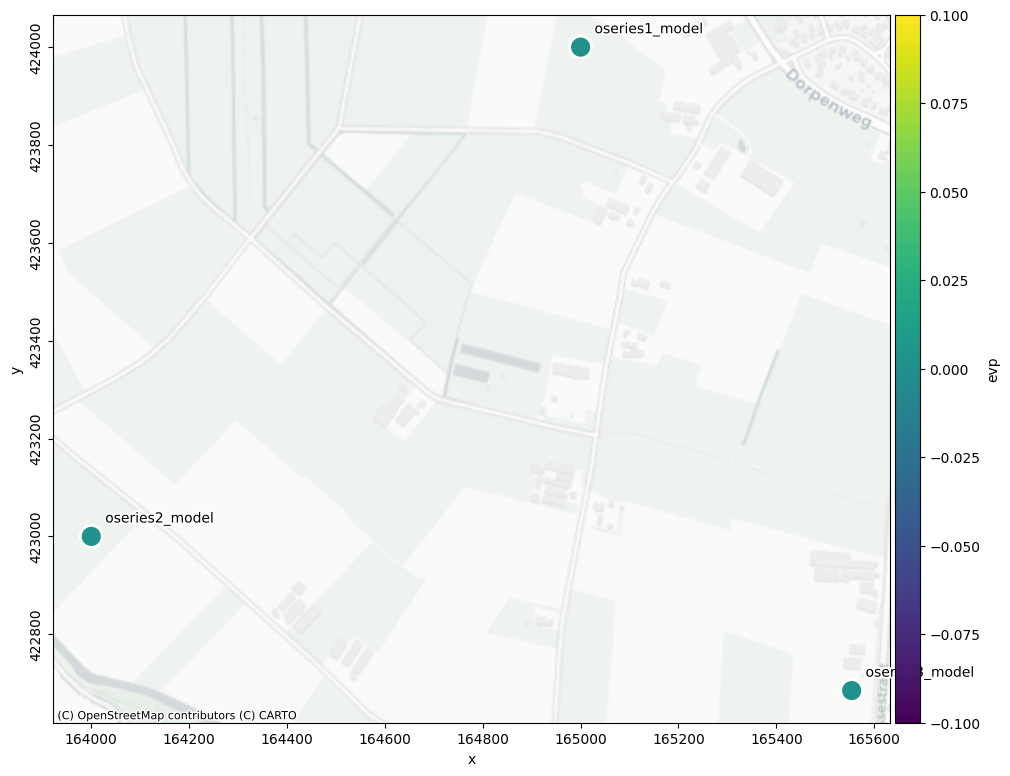Click y-axis tick label 423400
The width and height of the screenshot is (1010, 776).
35,341
